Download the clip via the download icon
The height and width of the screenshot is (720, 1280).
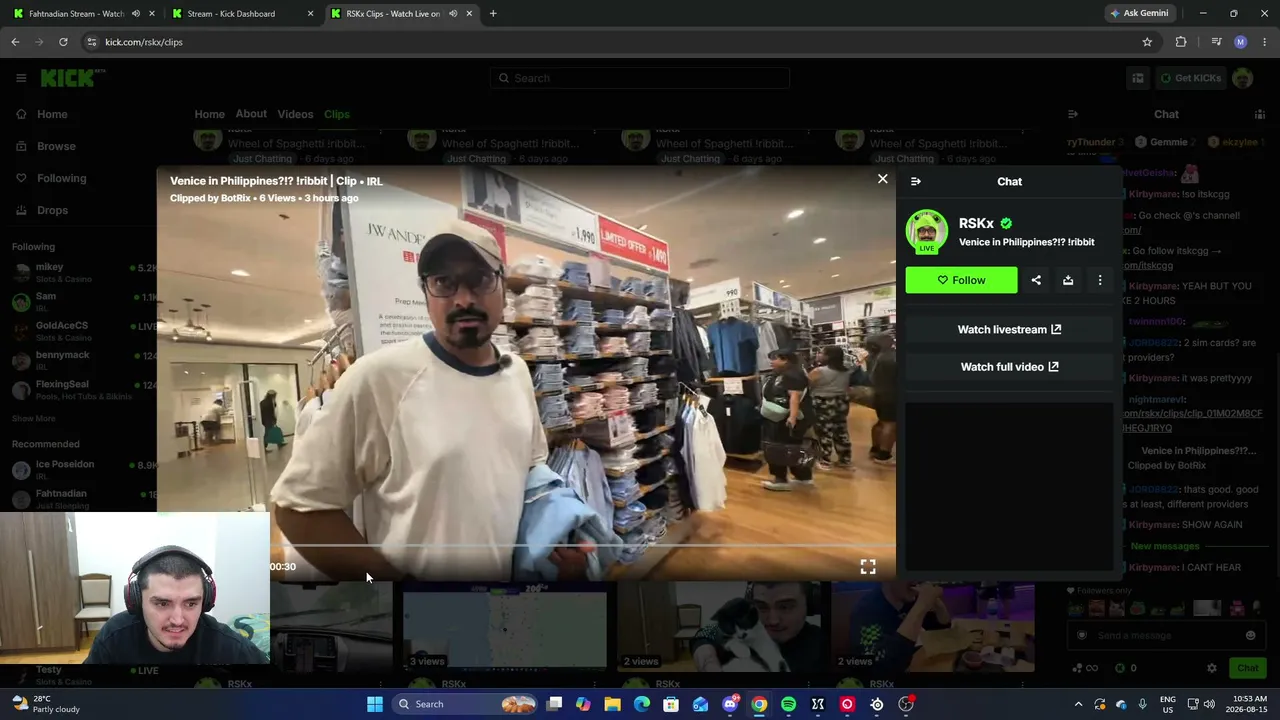tap(1068, 280)
